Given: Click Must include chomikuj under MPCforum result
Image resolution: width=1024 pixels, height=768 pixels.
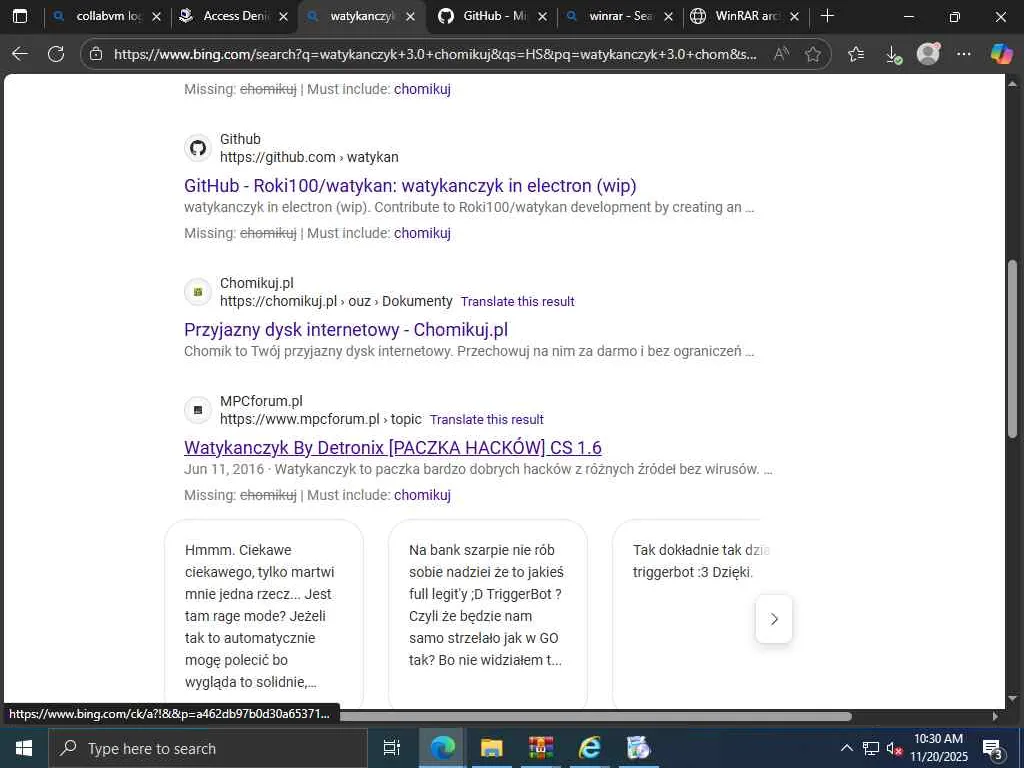Looking at the screenshot, I should pyautogui.click(x=422, y=495).
